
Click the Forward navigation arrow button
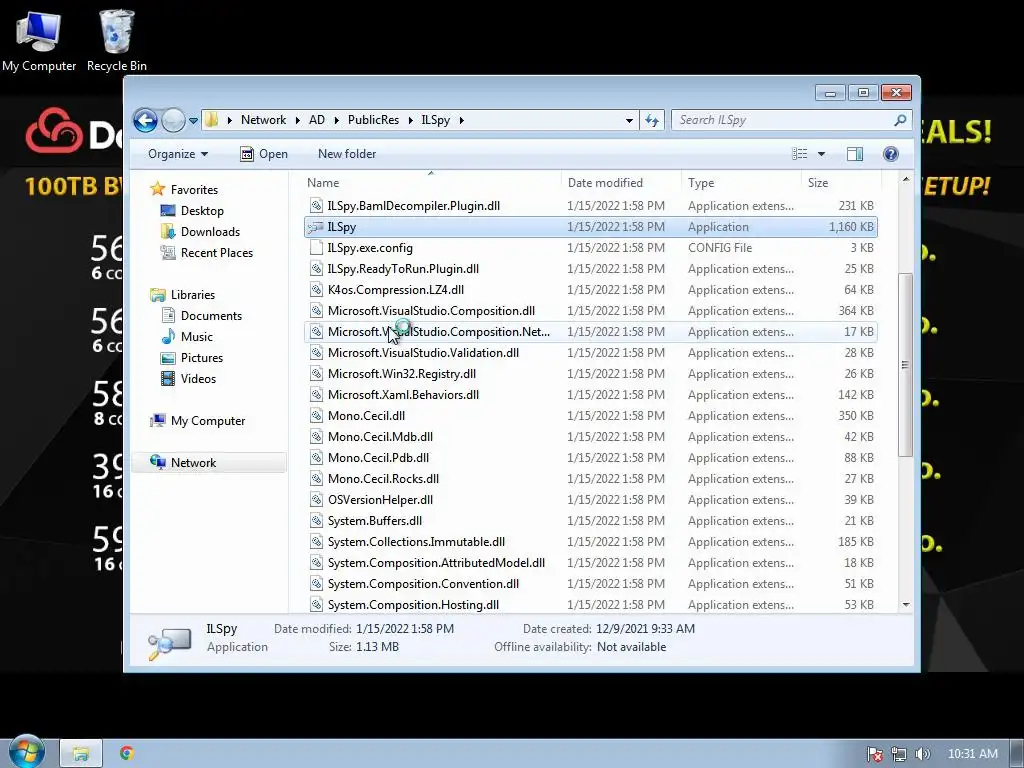point(173,120)
